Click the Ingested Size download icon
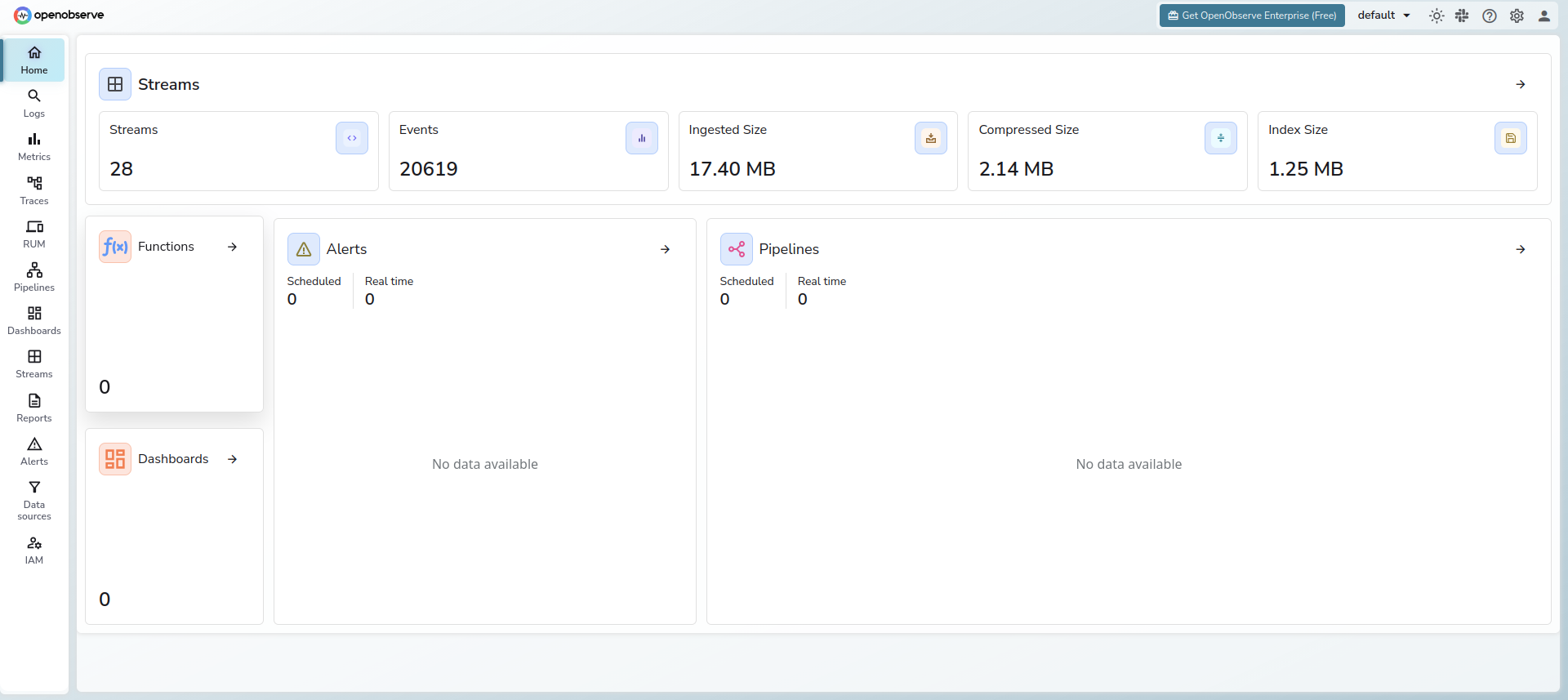The height and width of the screenshot is (700, 1568). (x=931, y=138)
